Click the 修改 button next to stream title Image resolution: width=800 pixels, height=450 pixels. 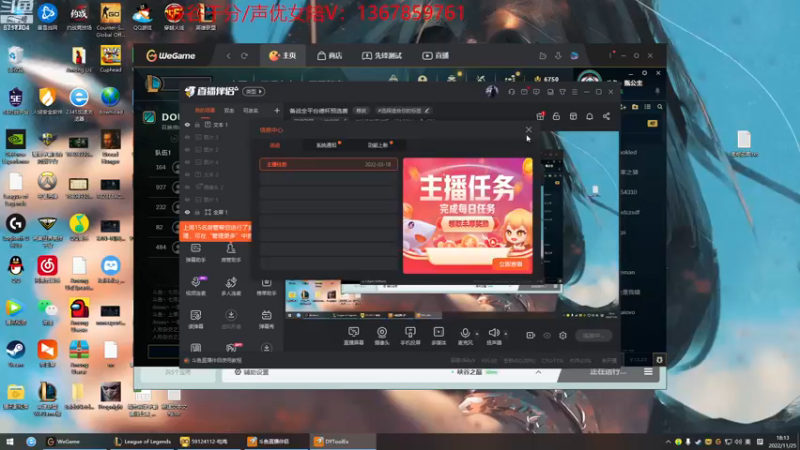361,111
